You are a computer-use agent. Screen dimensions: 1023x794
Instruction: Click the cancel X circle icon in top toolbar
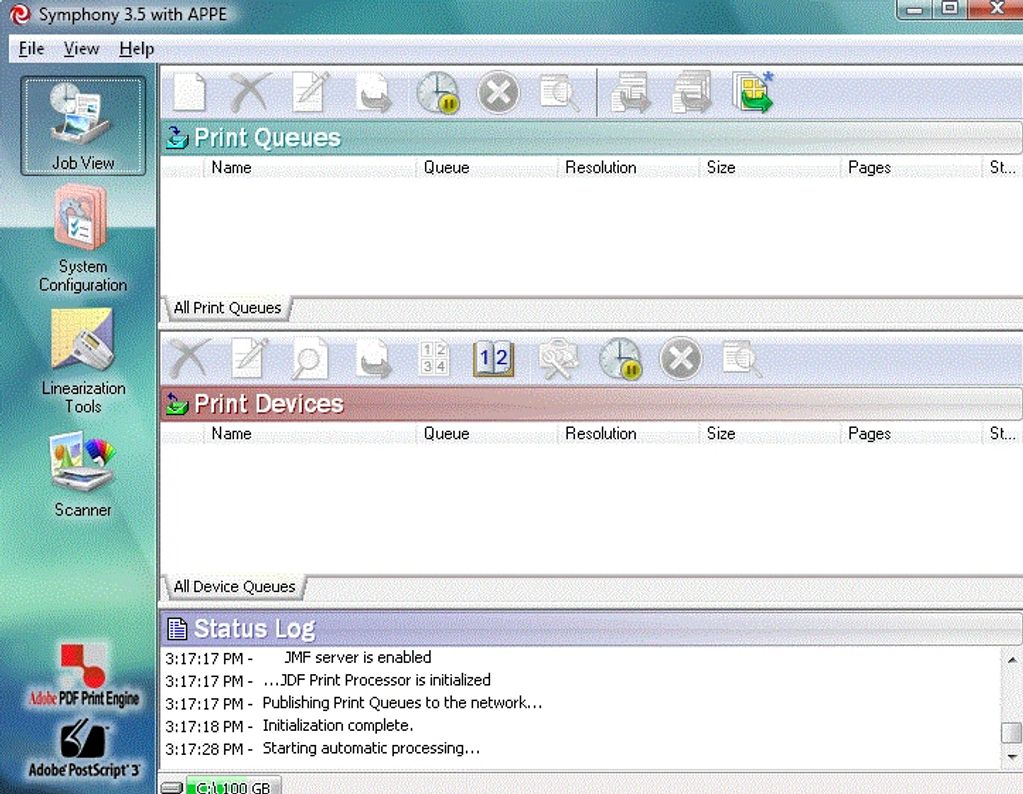point(497,94)
